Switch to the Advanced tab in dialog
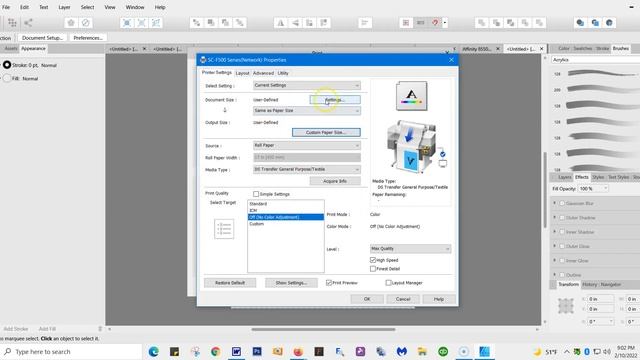This screenshot has height=360, width=640. [263, 73]
